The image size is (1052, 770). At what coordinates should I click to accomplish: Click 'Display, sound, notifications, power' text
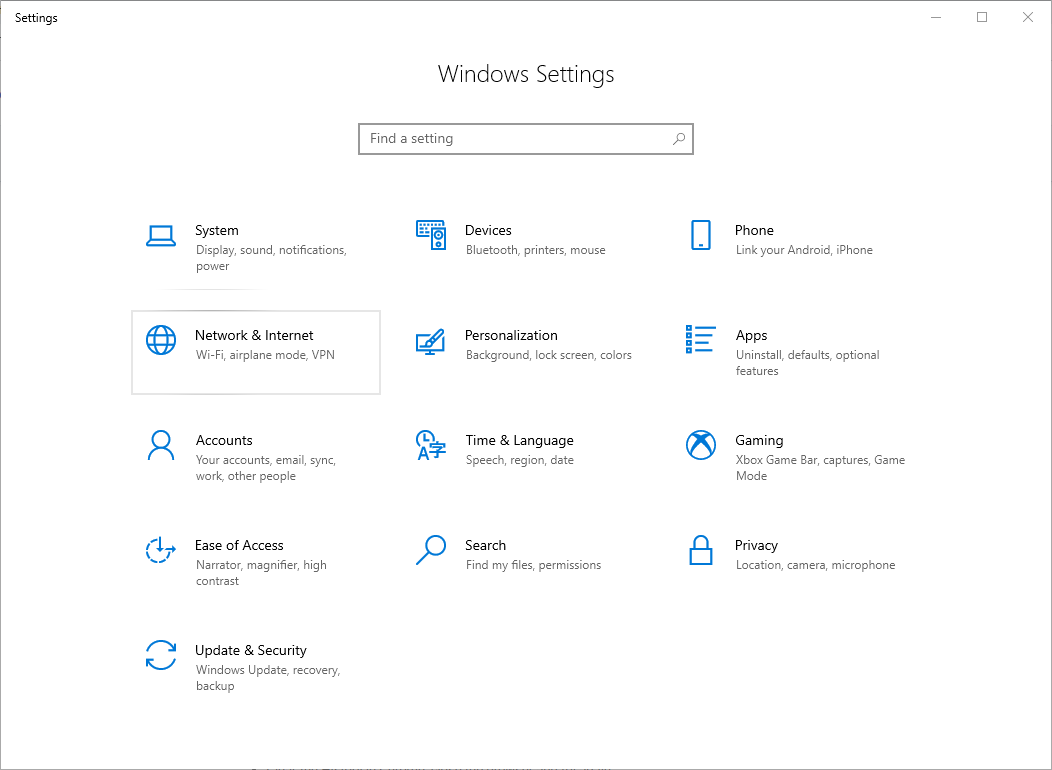(x=271, y=258)
